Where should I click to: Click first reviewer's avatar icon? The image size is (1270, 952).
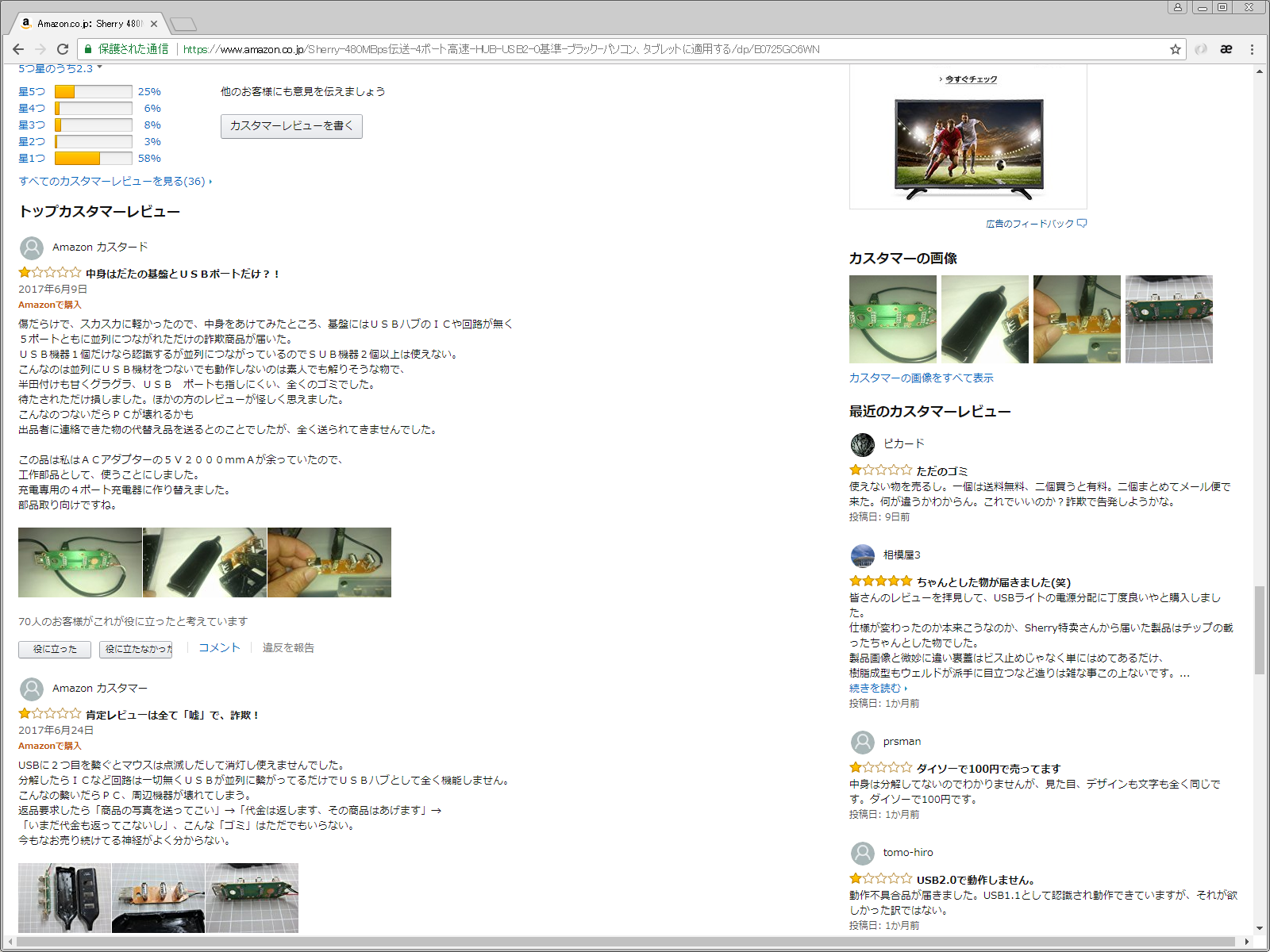point(32,248)
